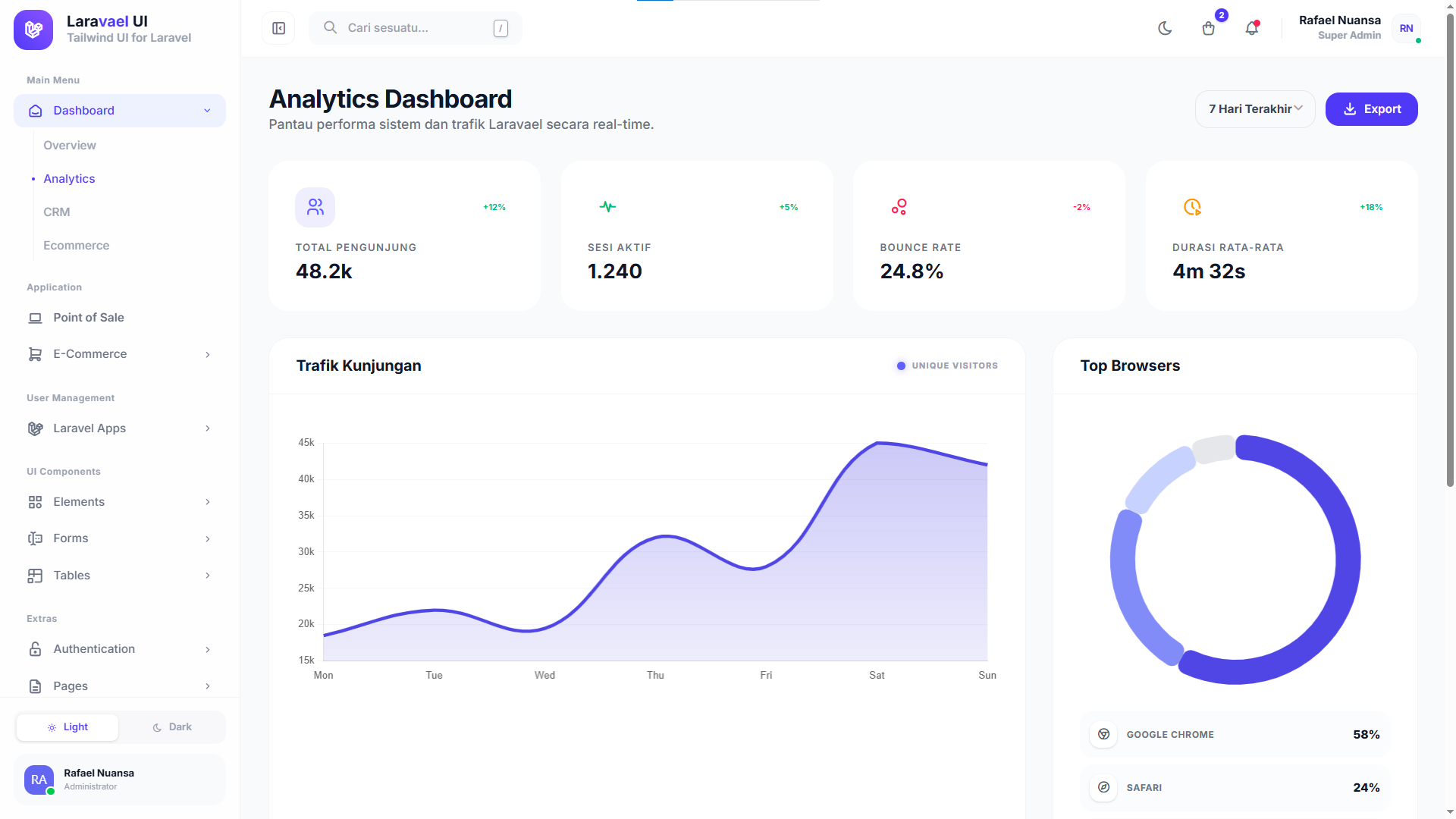Viewport: 1456px width, 819px height.
Task: Open the Overview dashboard link
Action: click(70, 146)
